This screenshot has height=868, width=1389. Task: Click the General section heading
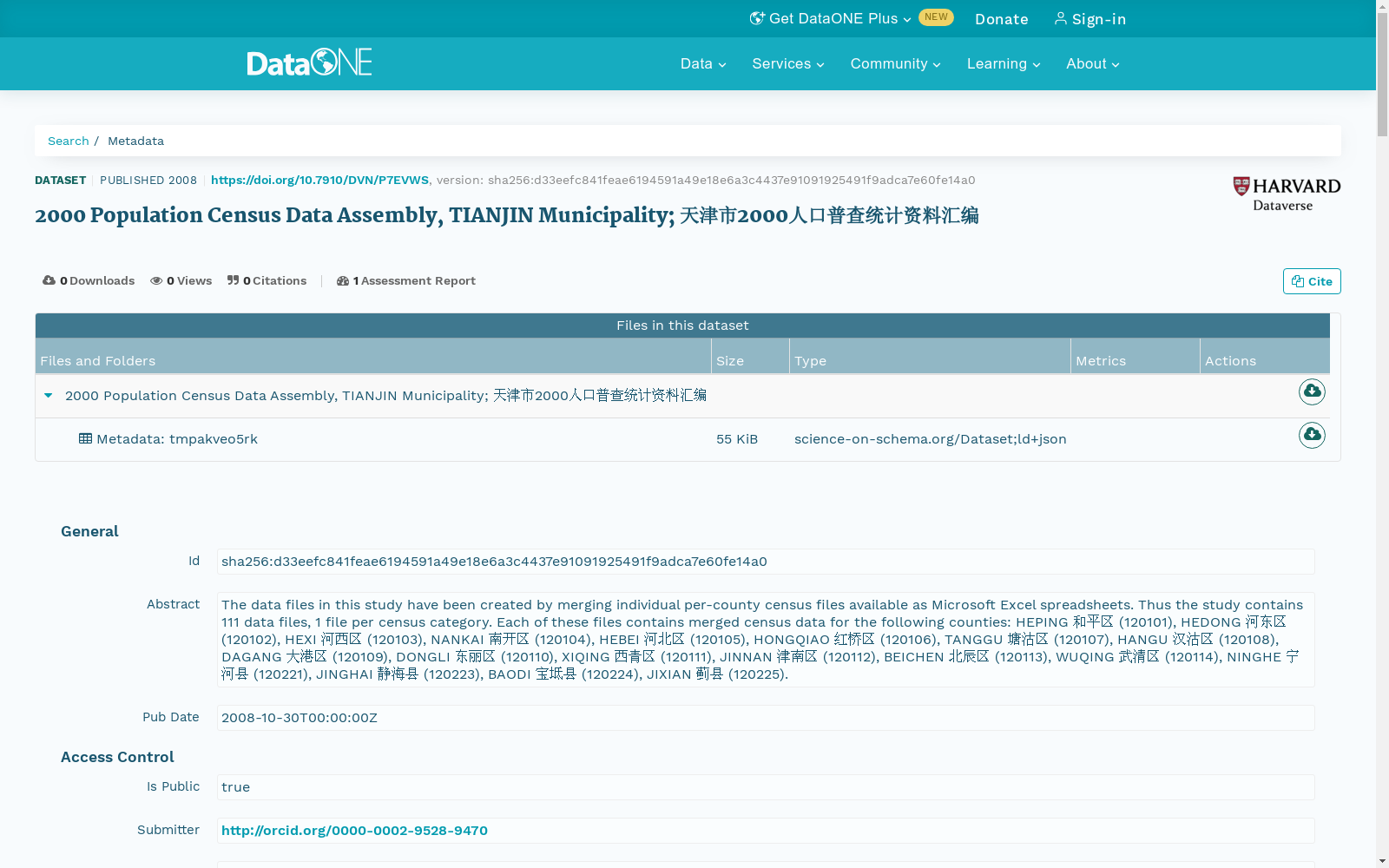coord(89,531)
